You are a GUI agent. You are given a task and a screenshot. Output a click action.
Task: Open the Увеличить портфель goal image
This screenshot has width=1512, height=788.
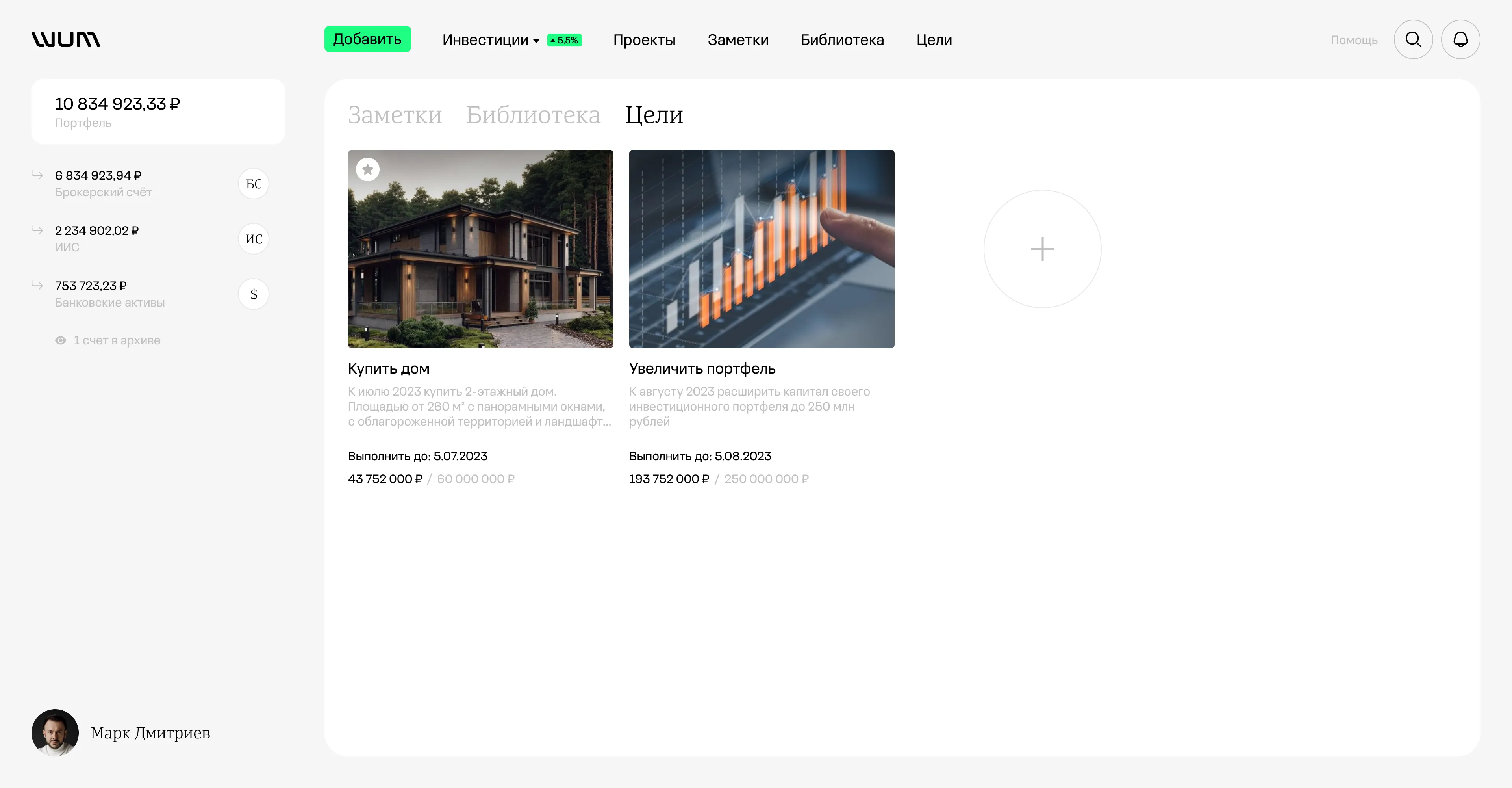click(x=761, y=249)
